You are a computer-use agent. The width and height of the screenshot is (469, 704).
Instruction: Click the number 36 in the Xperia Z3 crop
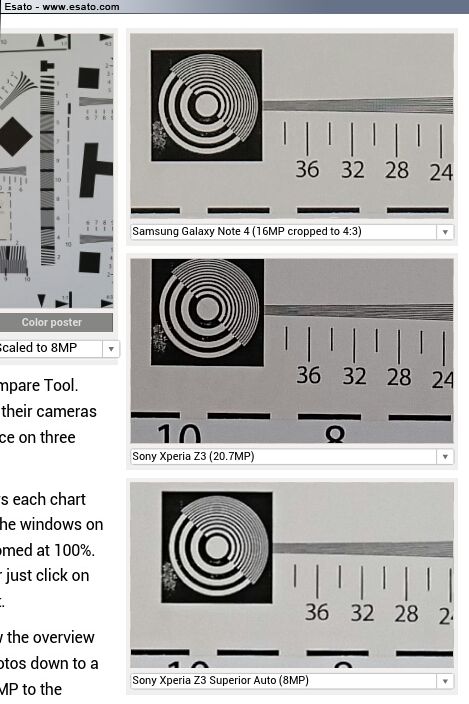pos(309,375)
